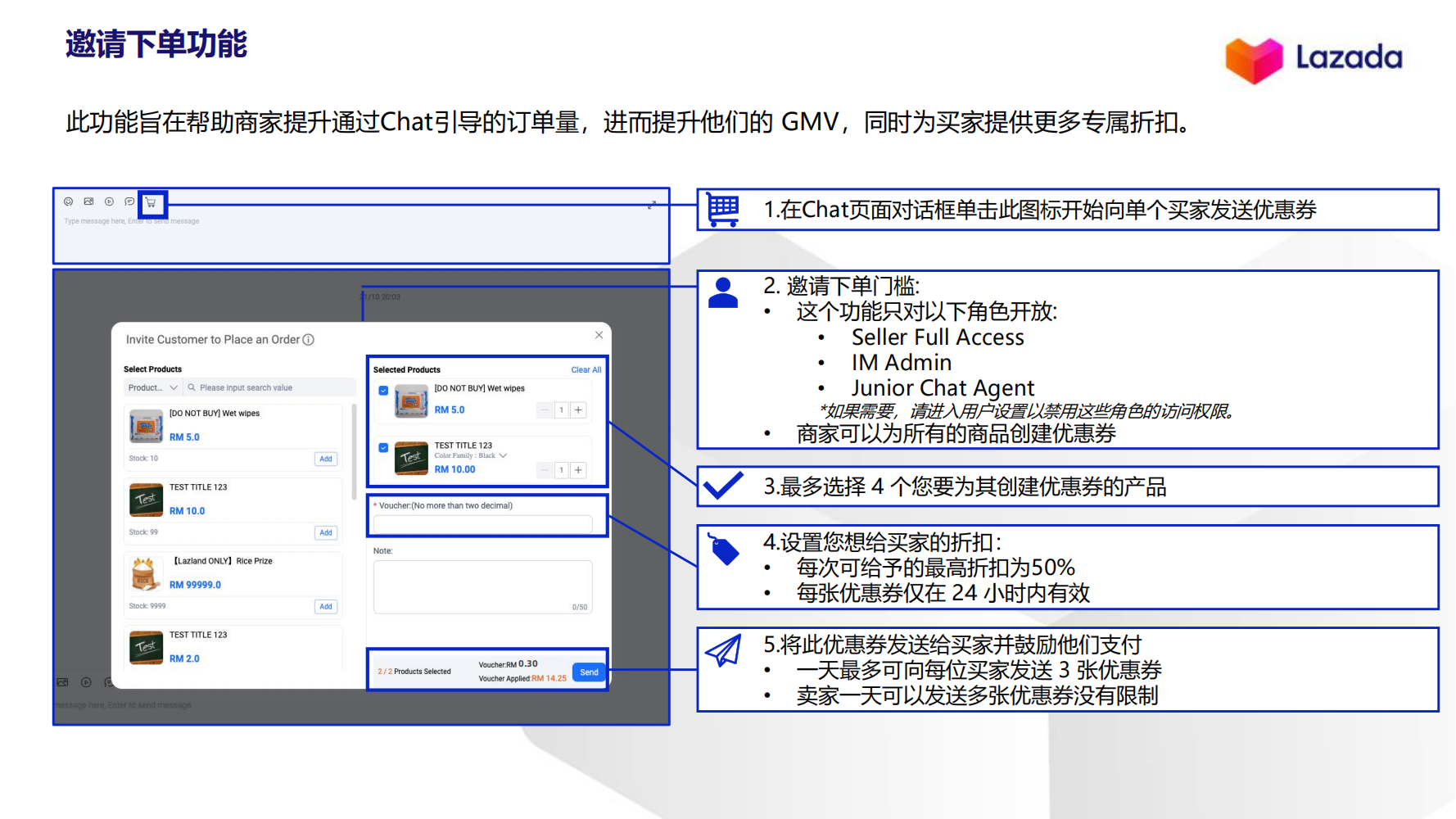Click the "0/50" note character counter
The width and height of the screenshot is (1456, 819).
[580, 607]
